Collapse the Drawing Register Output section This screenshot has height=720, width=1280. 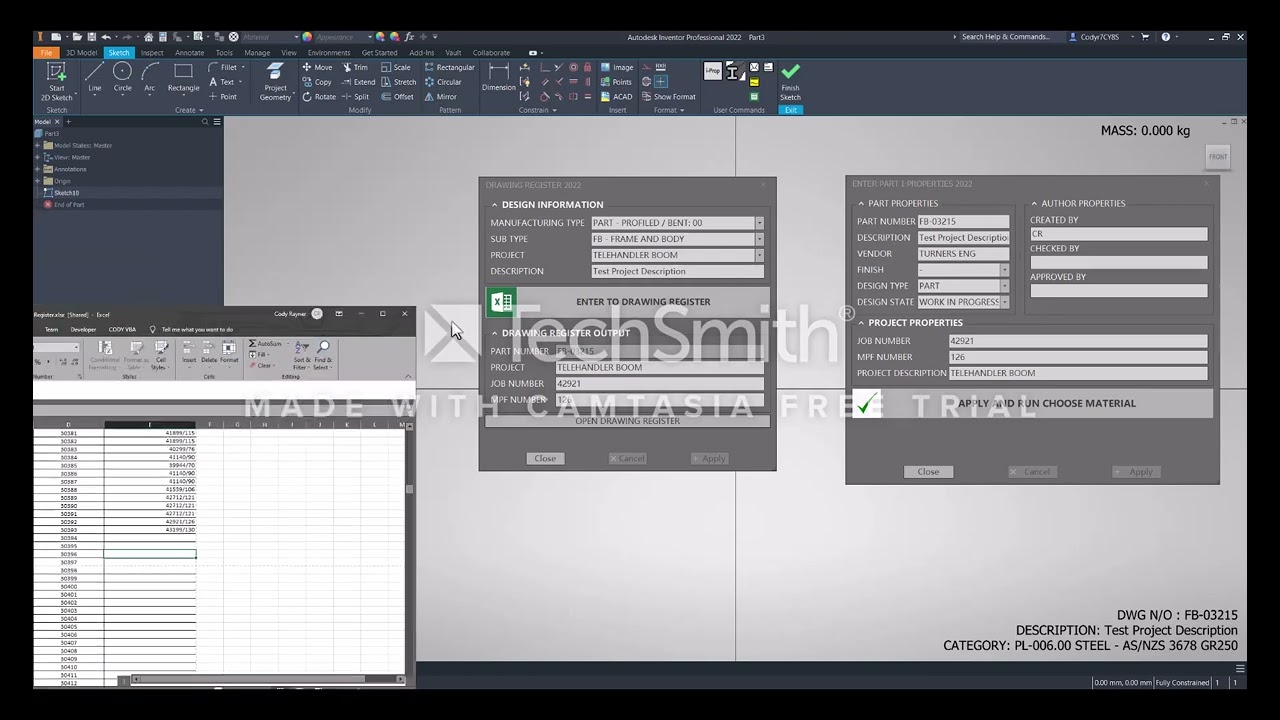tap(494, 333)
